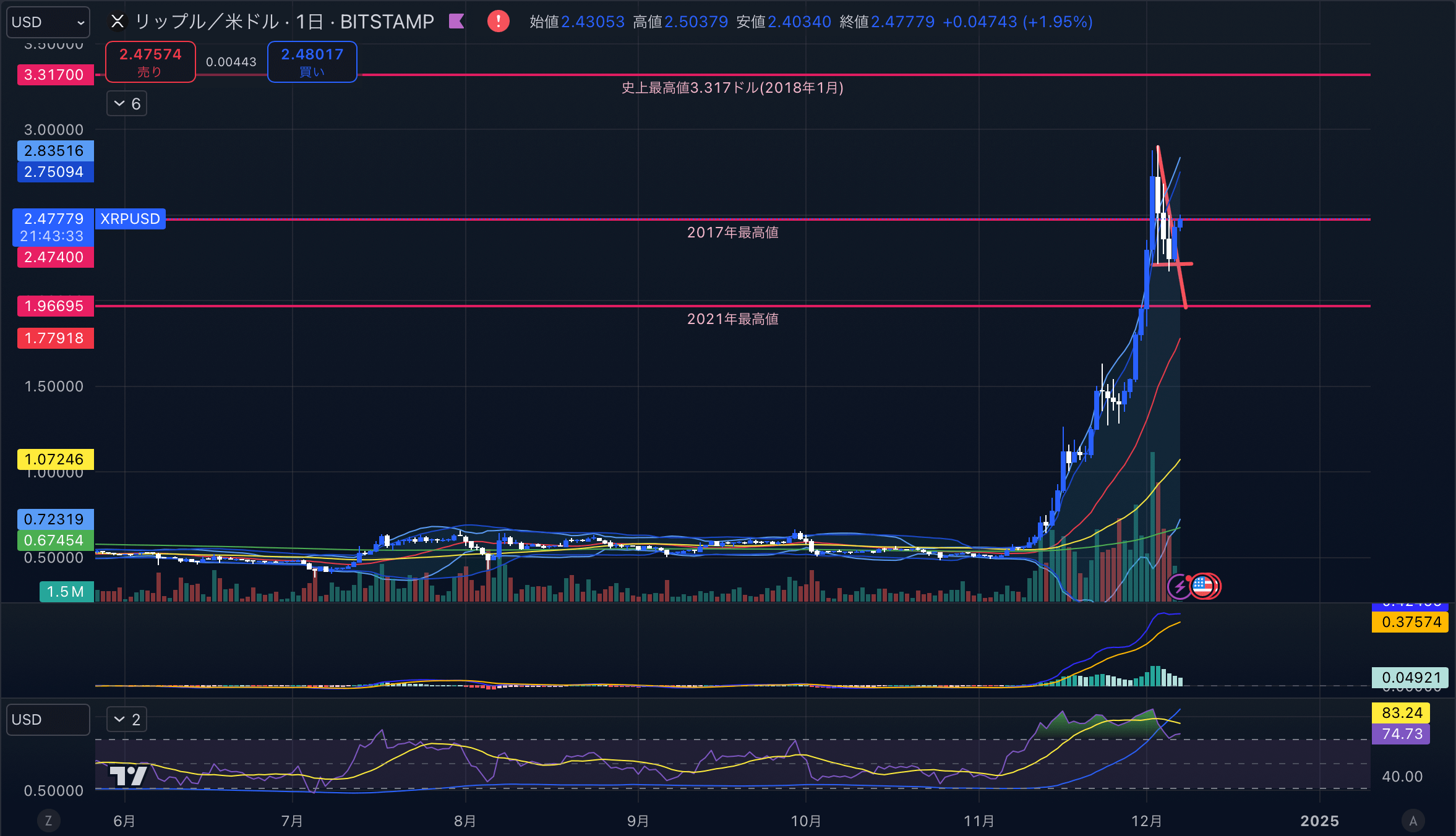The image size is (1456, 836).
Task: Click the 1.5 M volume label
Action: click(x=66, y=592)
